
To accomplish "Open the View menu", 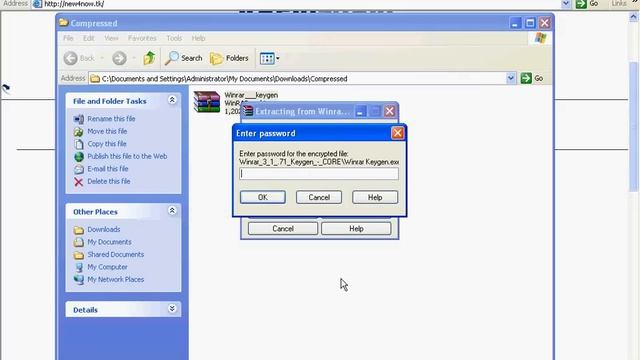I will [x=111, y=38].
